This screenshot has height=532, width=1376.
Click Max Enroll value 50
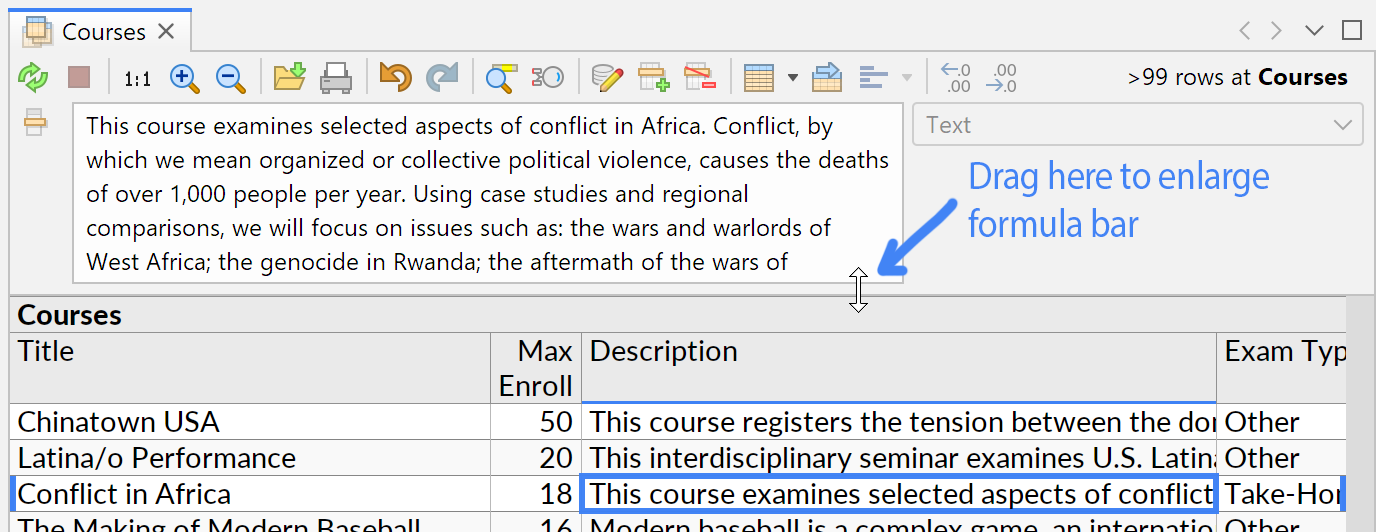tap(536, 422)
